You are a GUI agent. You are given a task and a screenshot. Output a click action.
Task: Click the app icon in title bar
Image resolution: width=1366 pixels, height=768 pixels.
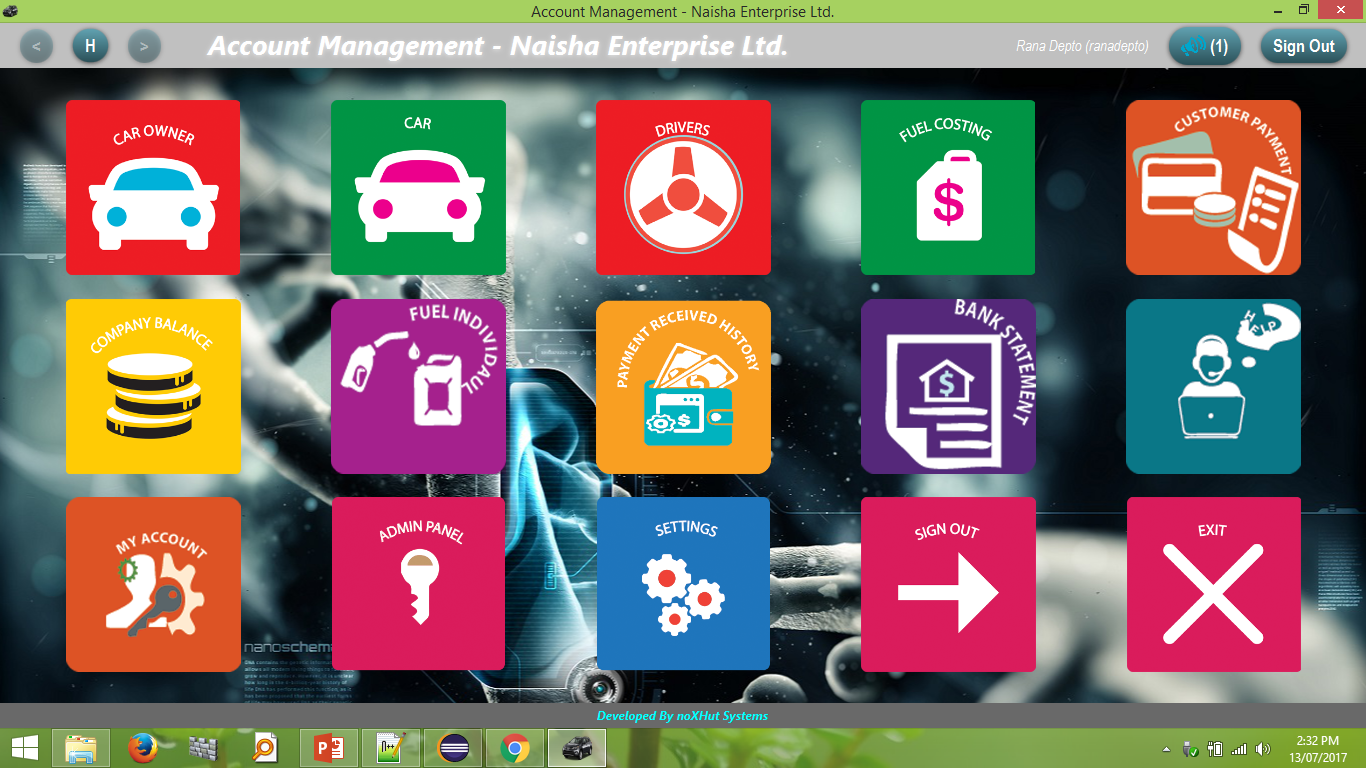click(11, 11)
